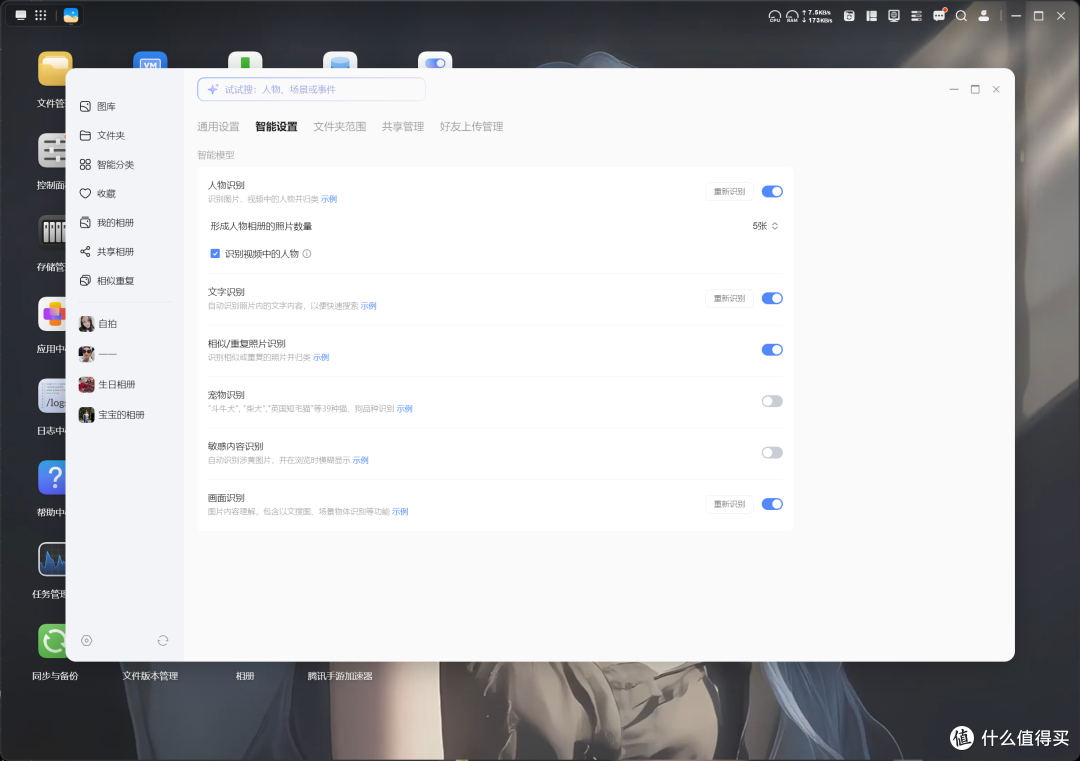Open the photo count dropdown for 人物相册
This screenshot has height=761, width=1080.
(x=765, y=226)
